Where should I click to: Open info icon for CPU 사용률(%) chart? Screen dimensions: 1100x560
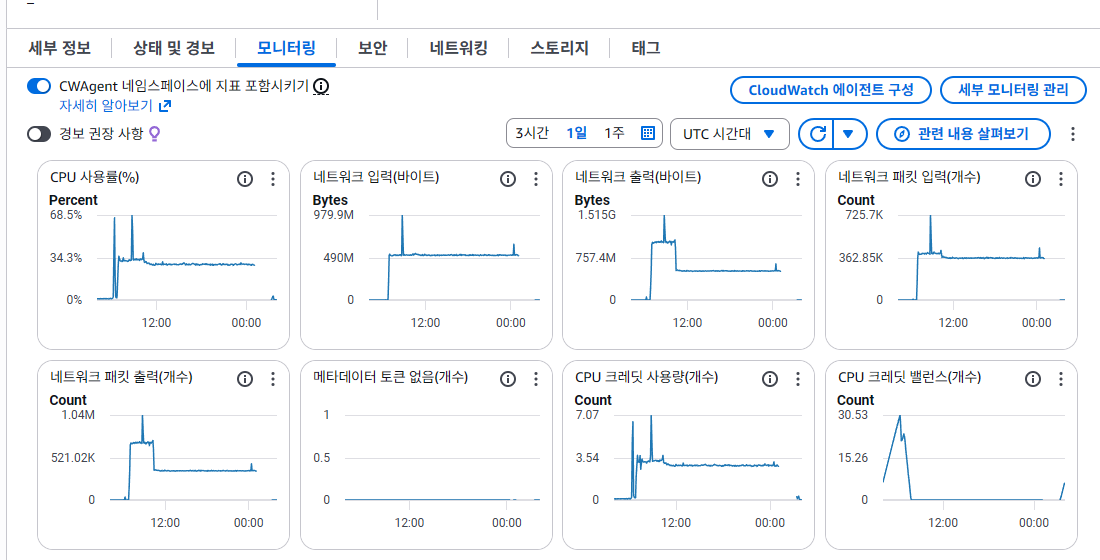click(x=245, y=179)
